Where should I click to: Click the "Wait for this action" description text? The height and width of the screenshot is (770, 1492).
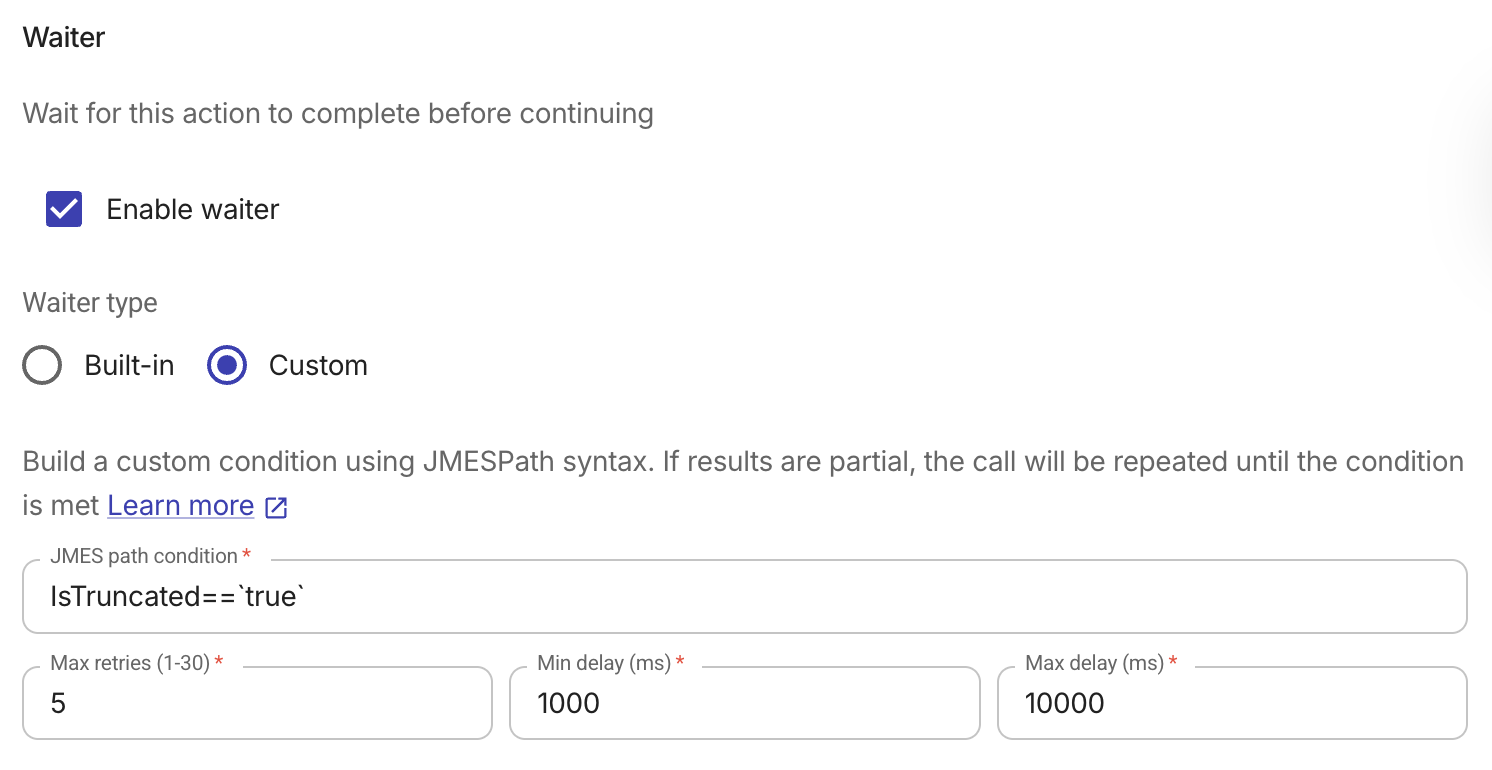tap(338, 113)
